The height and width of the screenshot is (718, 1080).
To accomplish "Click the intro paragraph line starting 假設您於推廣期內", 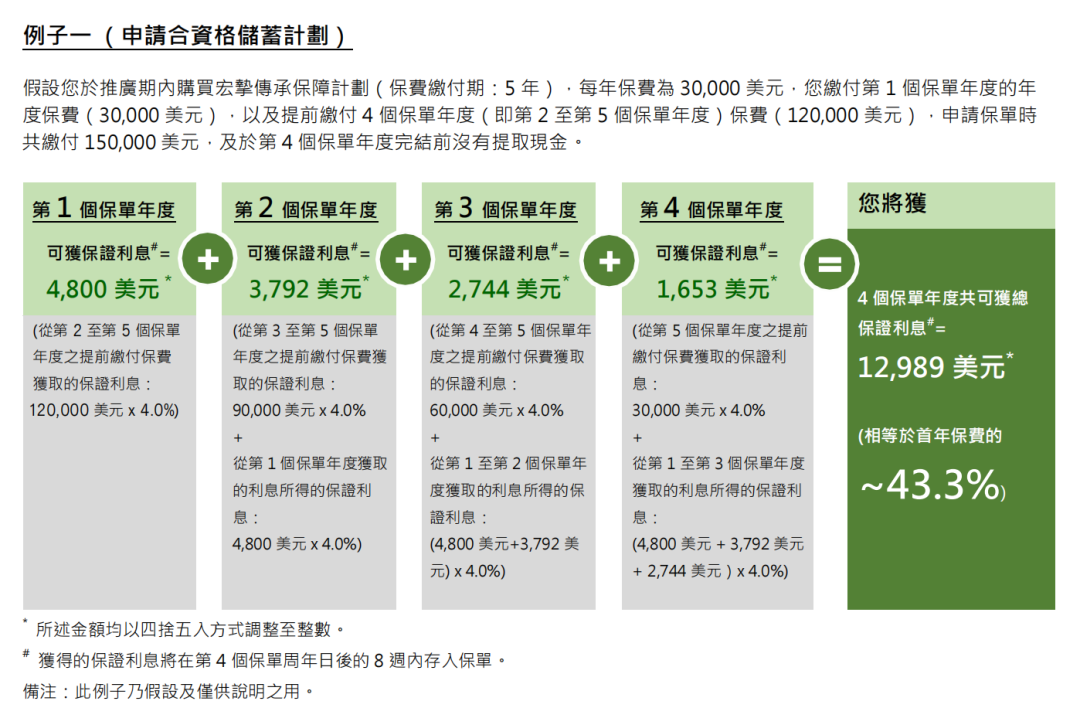I will [529, 88].
